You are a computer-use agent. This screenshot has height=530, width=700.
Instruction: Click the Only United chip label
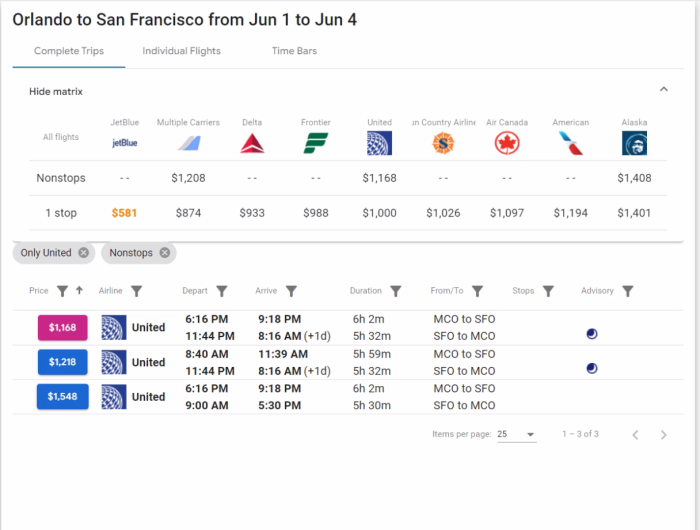[x=46, y=253]
